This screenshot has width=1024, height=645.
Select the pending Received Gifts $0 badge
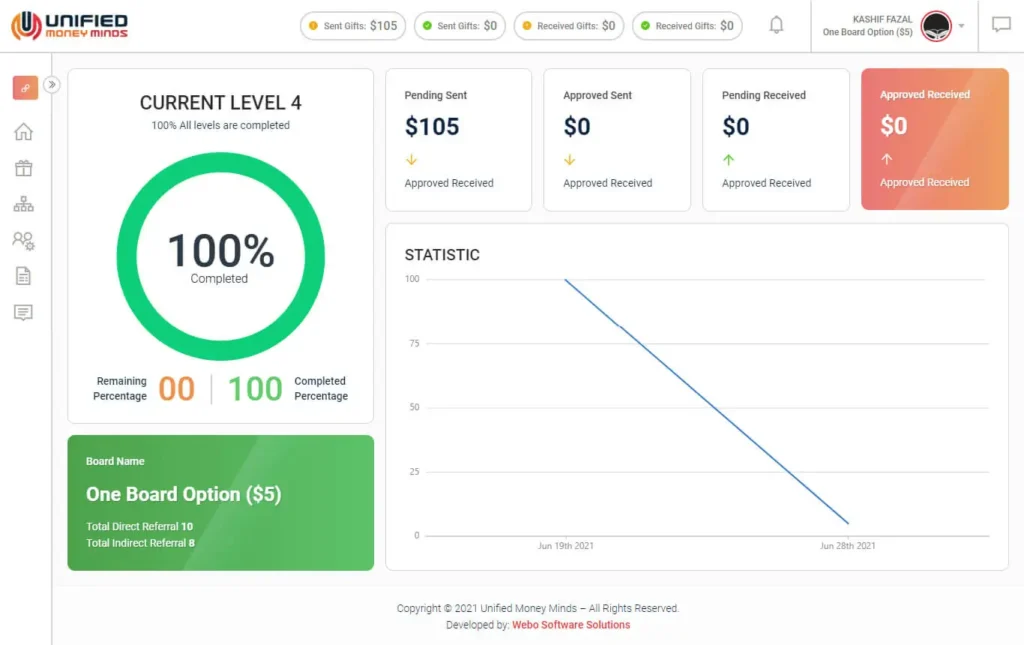tap(568, 26)
